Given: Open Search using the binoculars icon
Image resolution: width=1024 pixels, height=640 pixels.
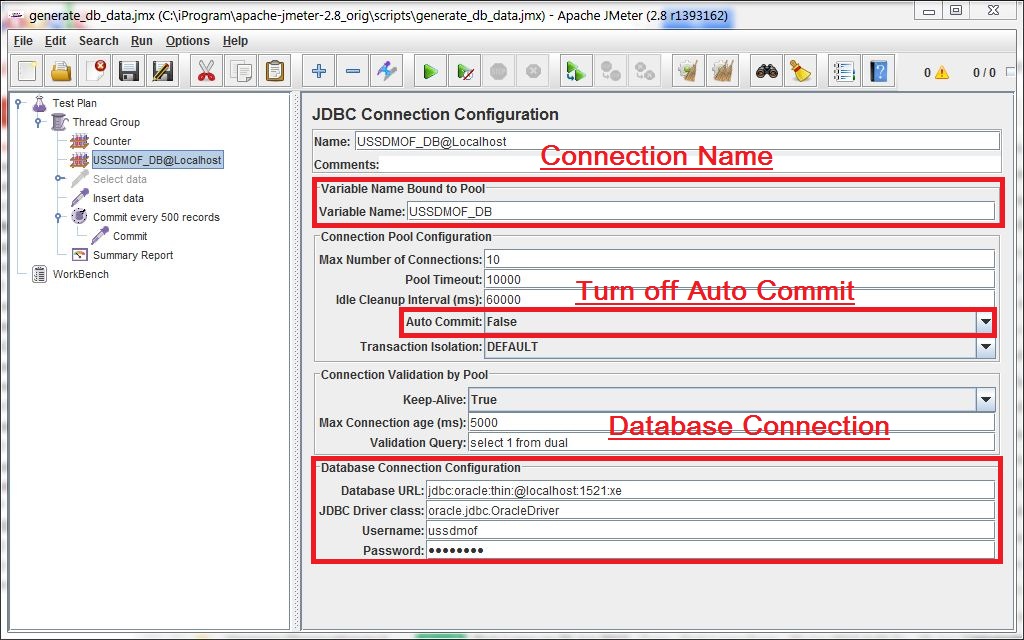Looking at the screenshot, I should click(x=766, y=71).
